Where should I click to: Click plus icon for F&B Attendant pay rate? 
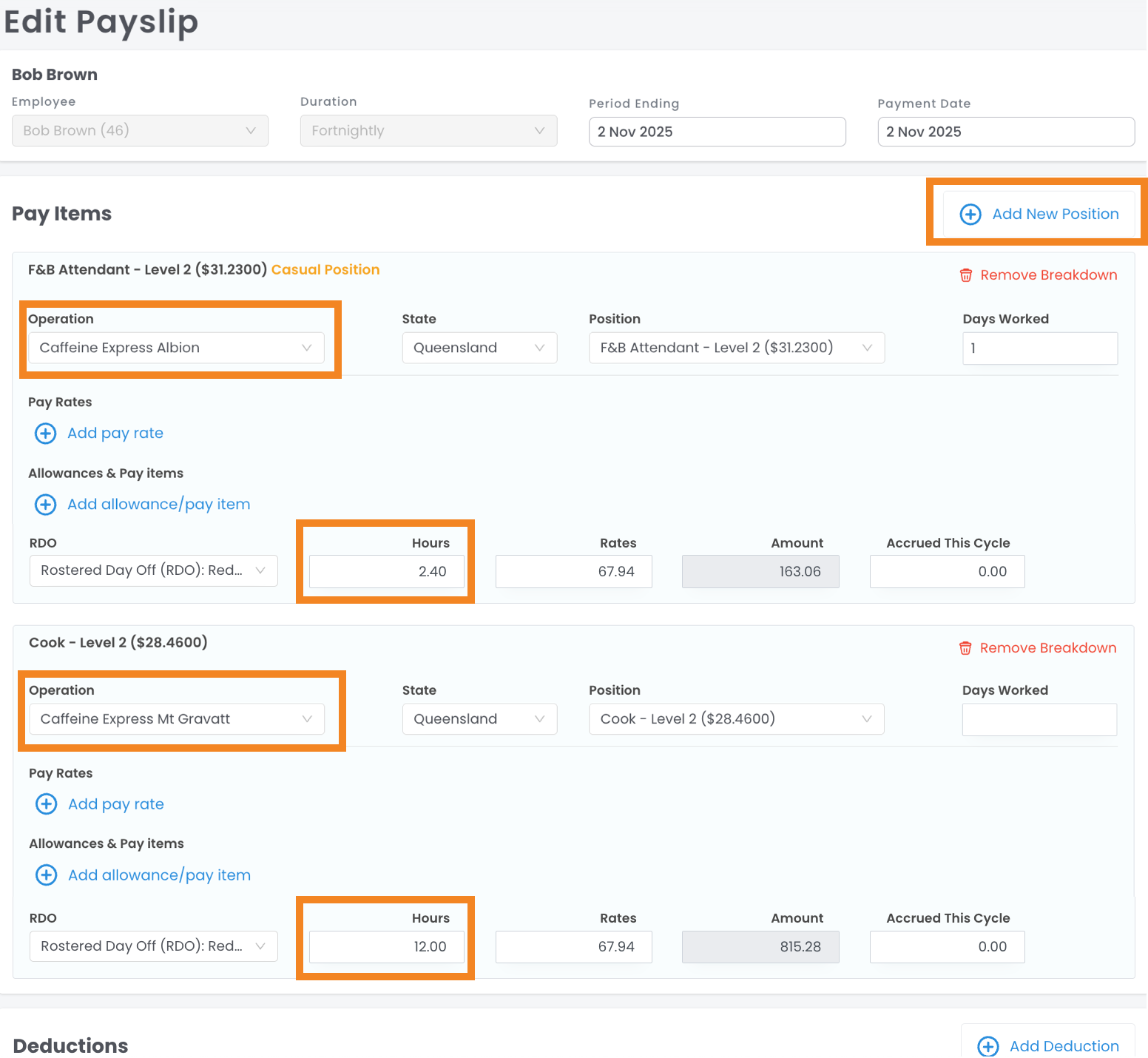click(46, 434)
